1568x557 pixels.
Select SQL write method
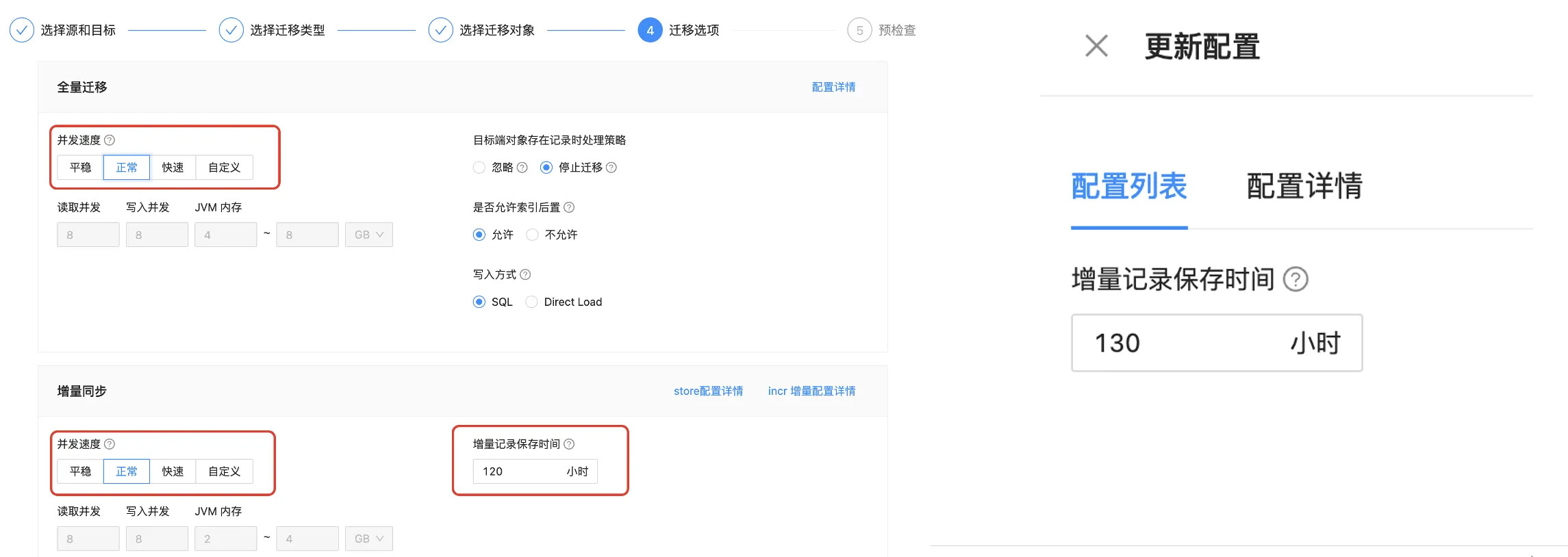click(479, 302)
